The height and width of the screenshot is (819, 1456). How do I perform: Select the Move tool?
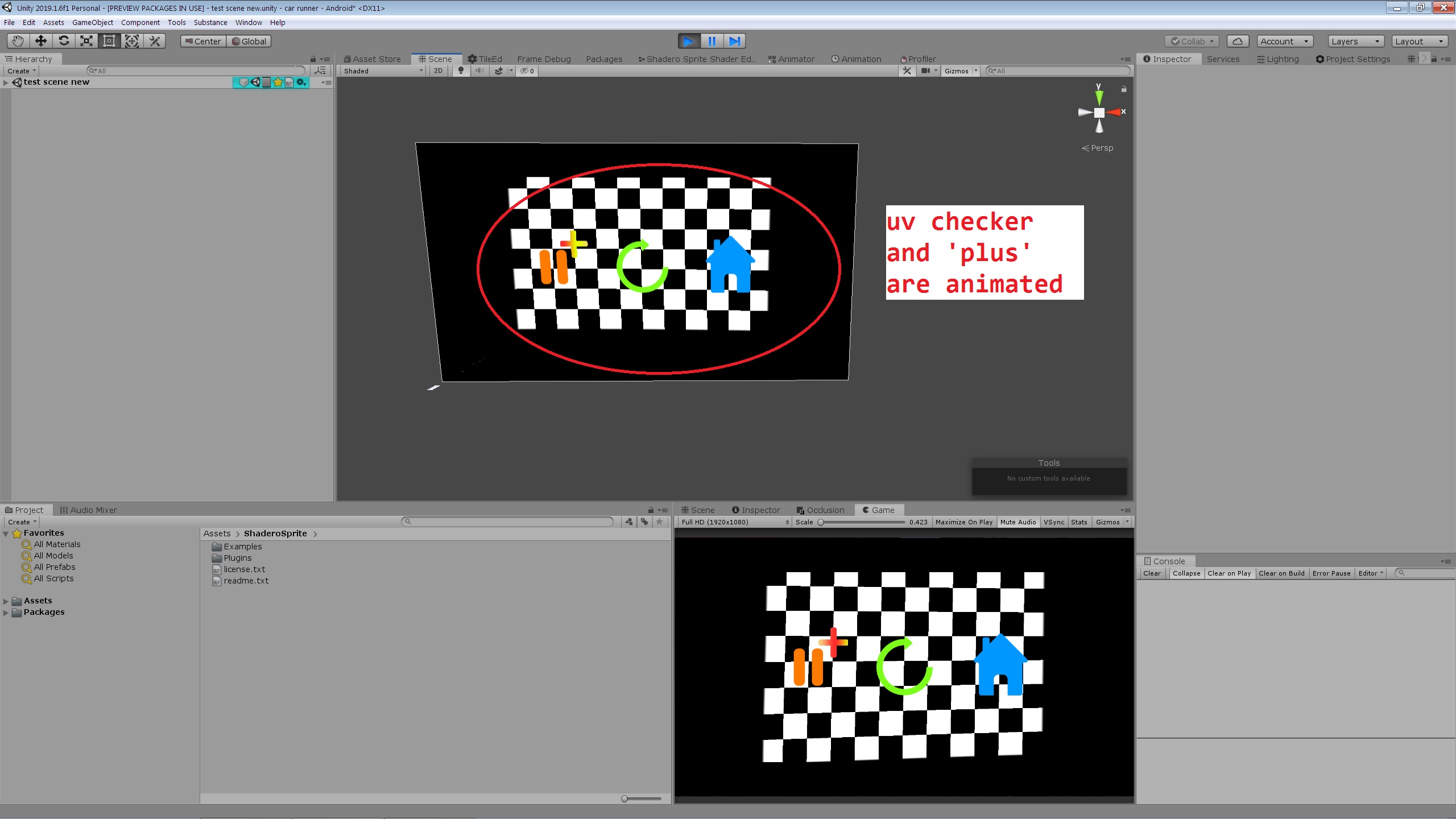40,40
